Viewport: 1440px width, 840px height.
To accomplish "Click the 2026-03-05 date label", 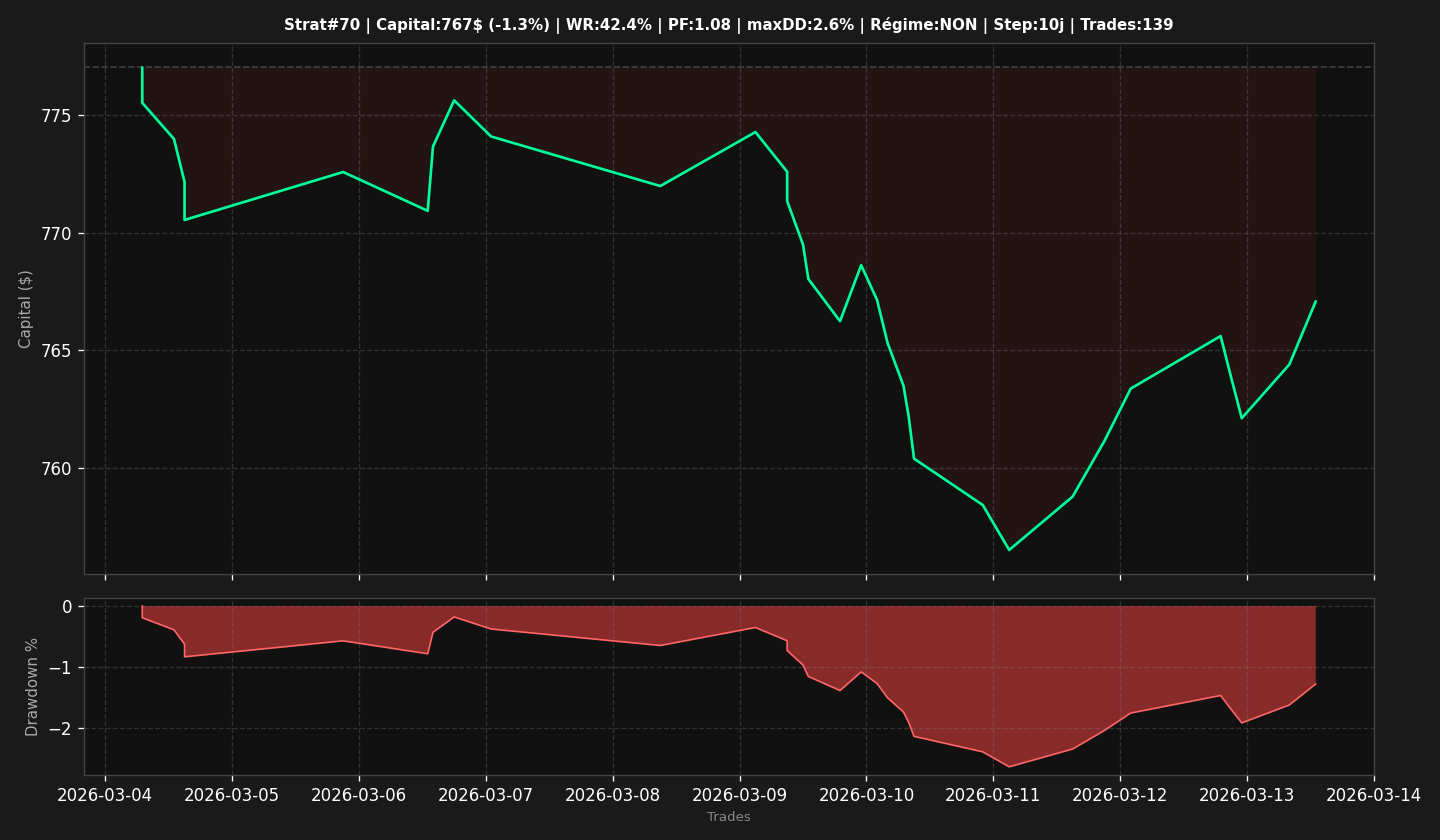I will pos(232,795).
